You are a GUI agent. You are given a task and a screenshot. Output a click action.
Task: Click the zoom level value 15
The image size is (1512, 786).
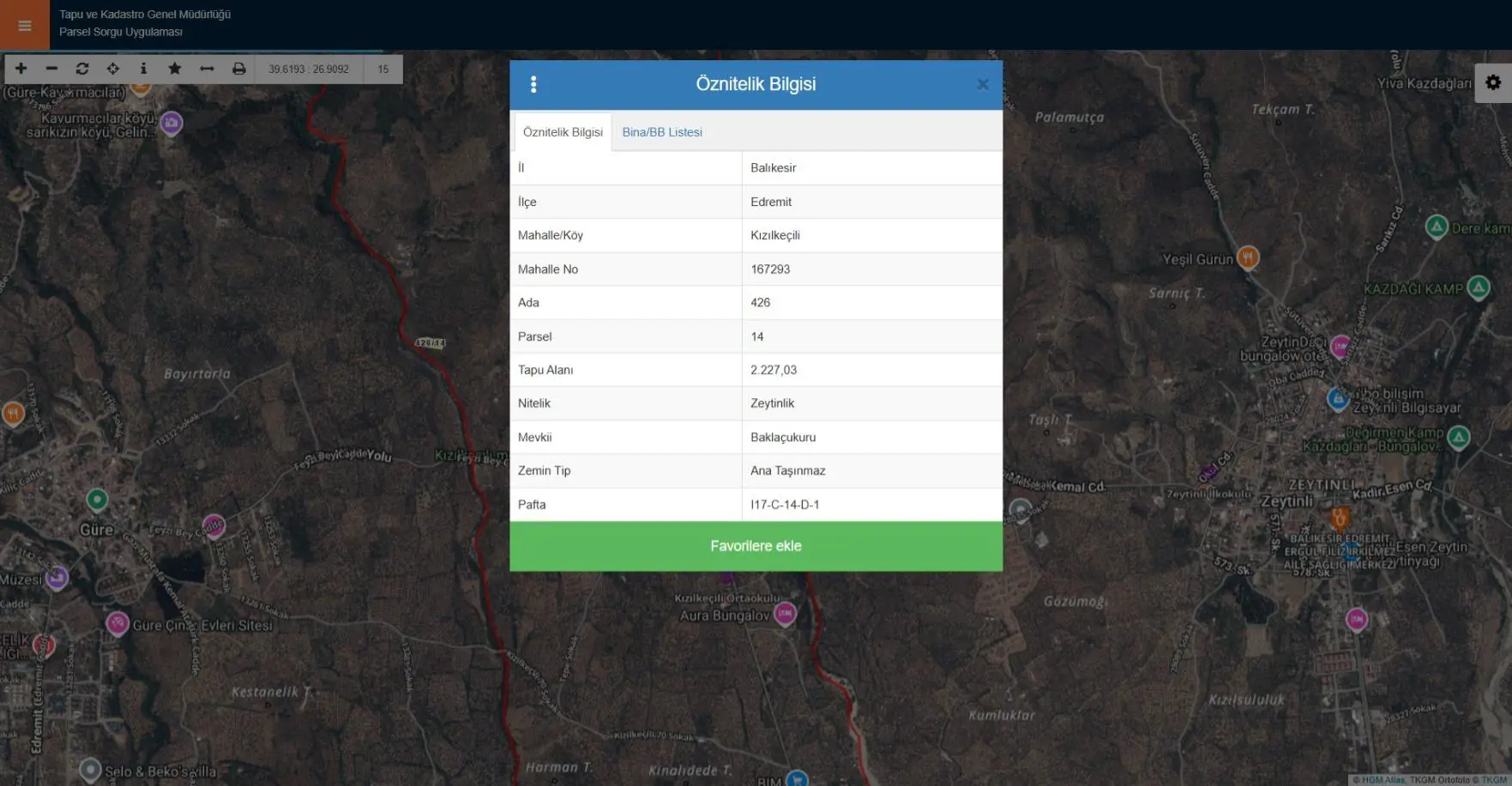click(x=383, y=70)
